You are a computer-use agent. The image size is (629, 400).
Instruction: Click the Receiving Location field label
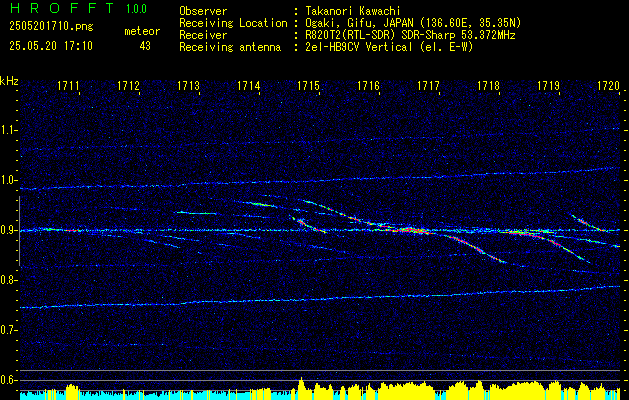(x=233, y=23)
